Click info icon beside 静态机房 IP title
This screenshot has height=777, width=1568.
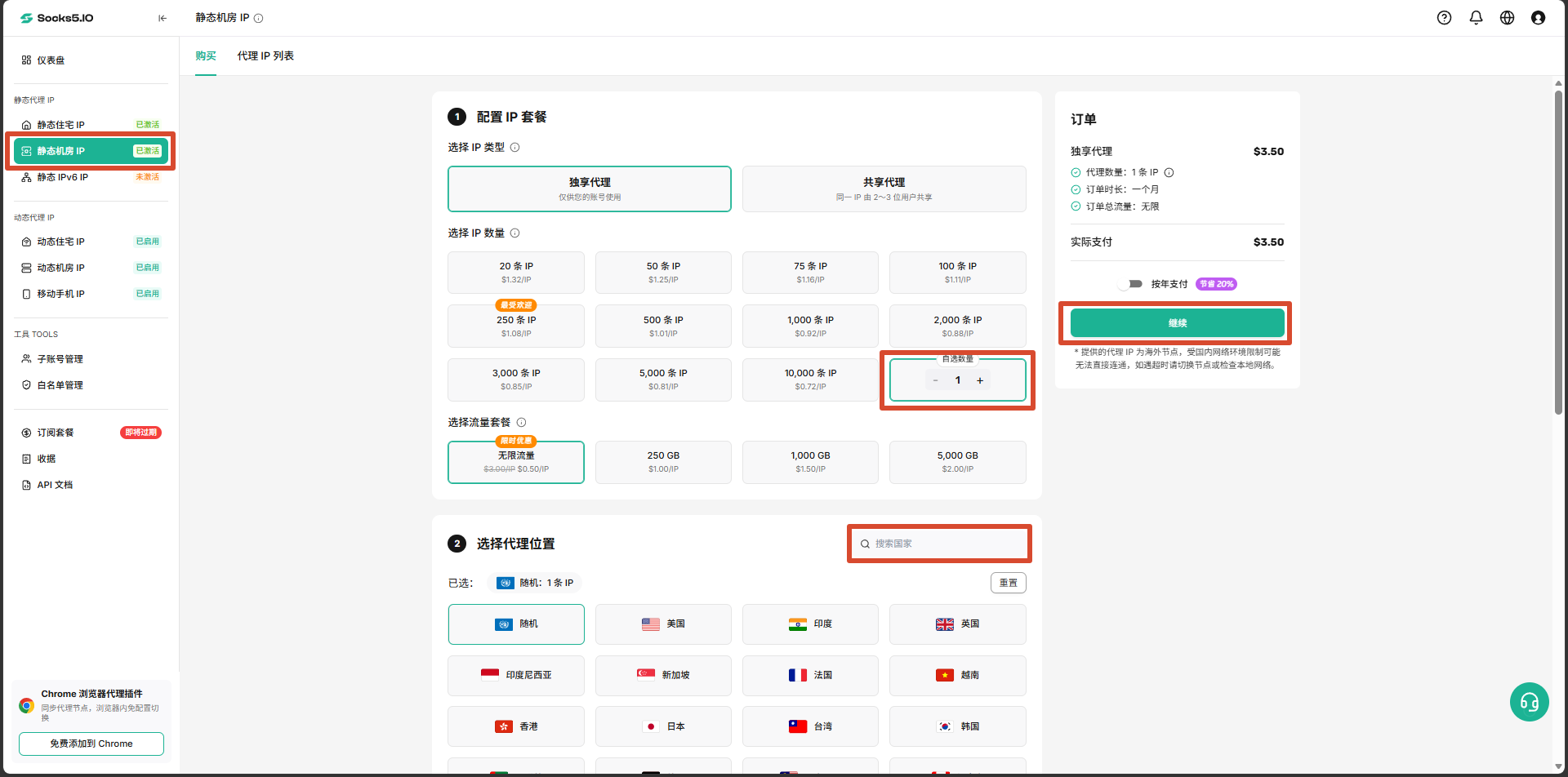(259, 18)
